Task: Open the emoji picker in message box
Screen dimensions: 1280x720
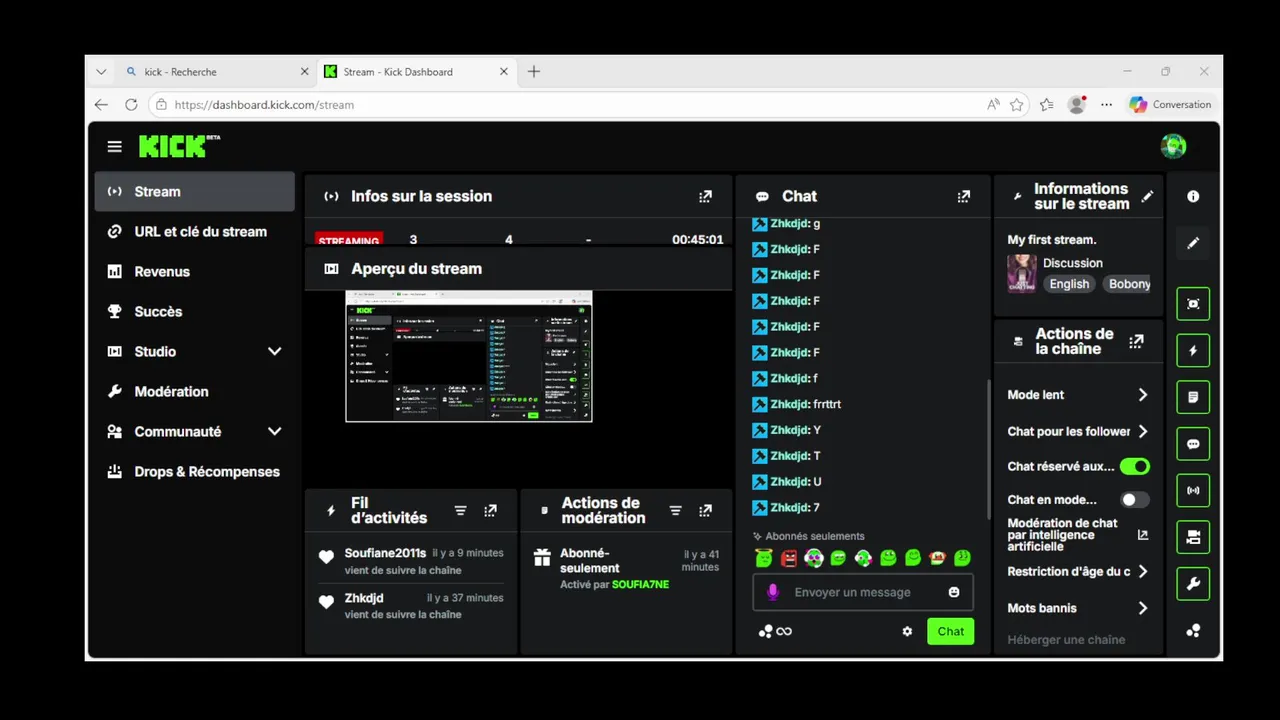Action: coord(954,592)
